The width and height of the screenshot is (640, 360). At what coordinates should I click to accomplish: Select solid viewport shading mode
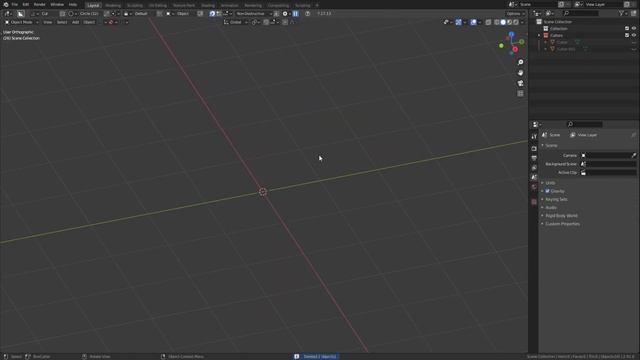(x=503, y=22)
